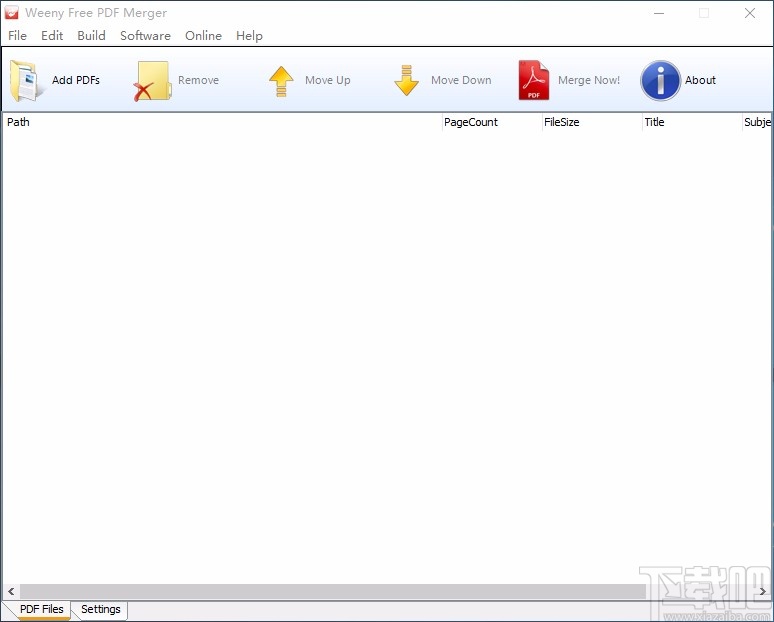Sort by the FileSize column header

(592, 122)
